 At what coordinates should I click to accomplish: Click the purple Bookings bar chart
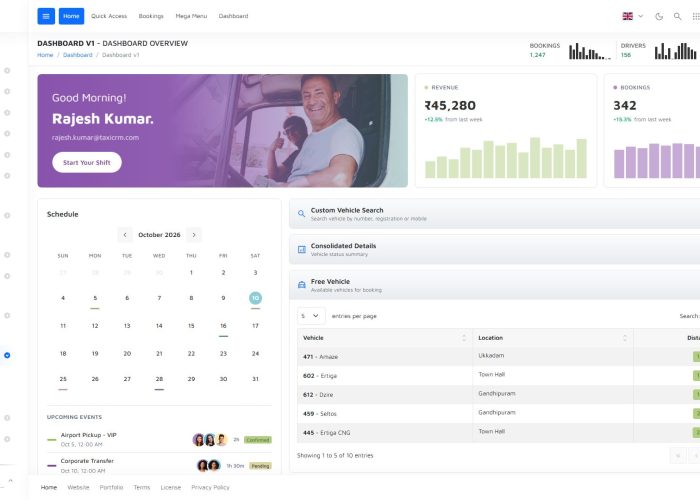[x=657, y=161]
